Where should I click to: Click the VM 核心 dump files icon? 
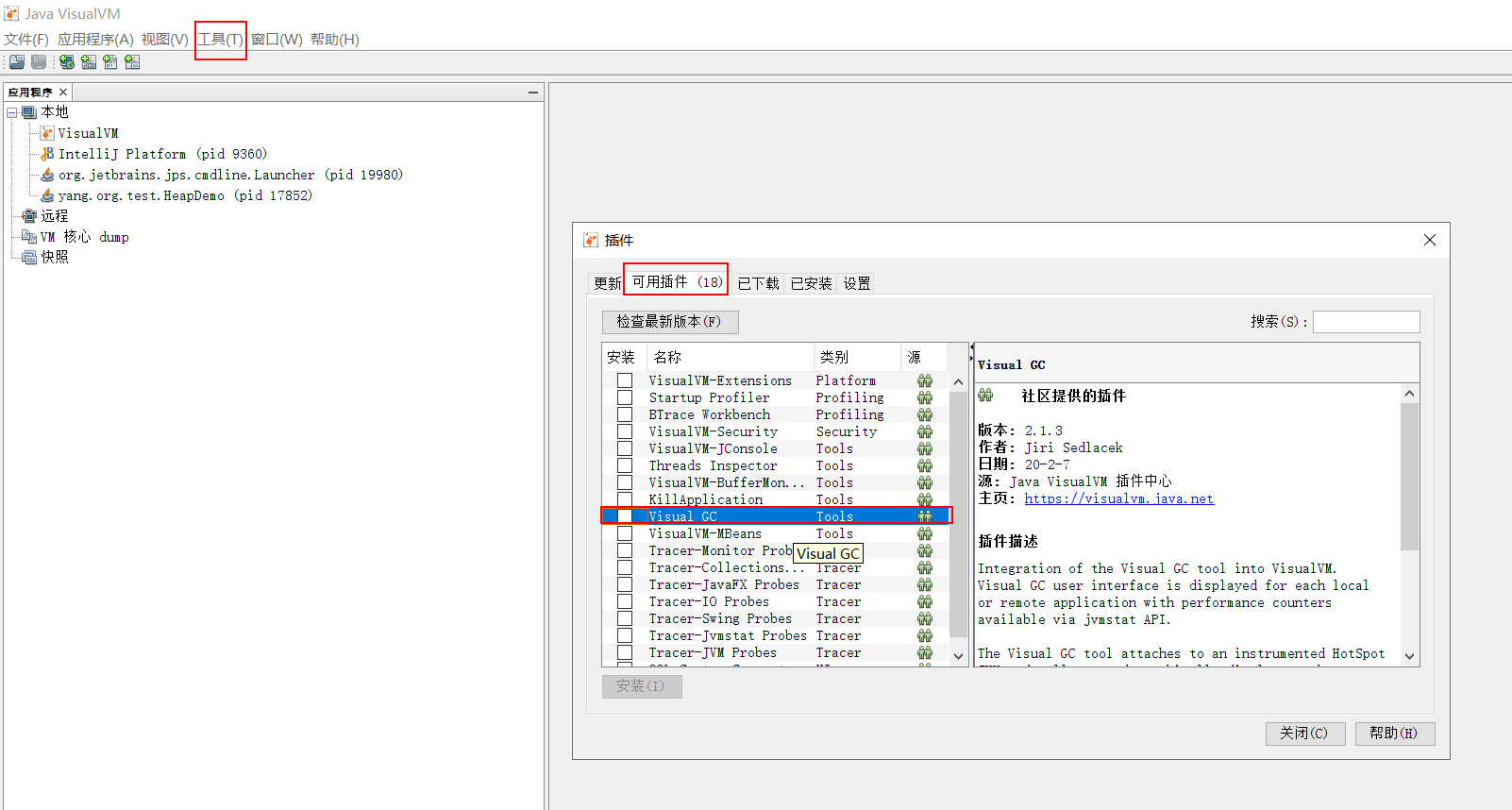pyautogui.click(x=29, y=237)
